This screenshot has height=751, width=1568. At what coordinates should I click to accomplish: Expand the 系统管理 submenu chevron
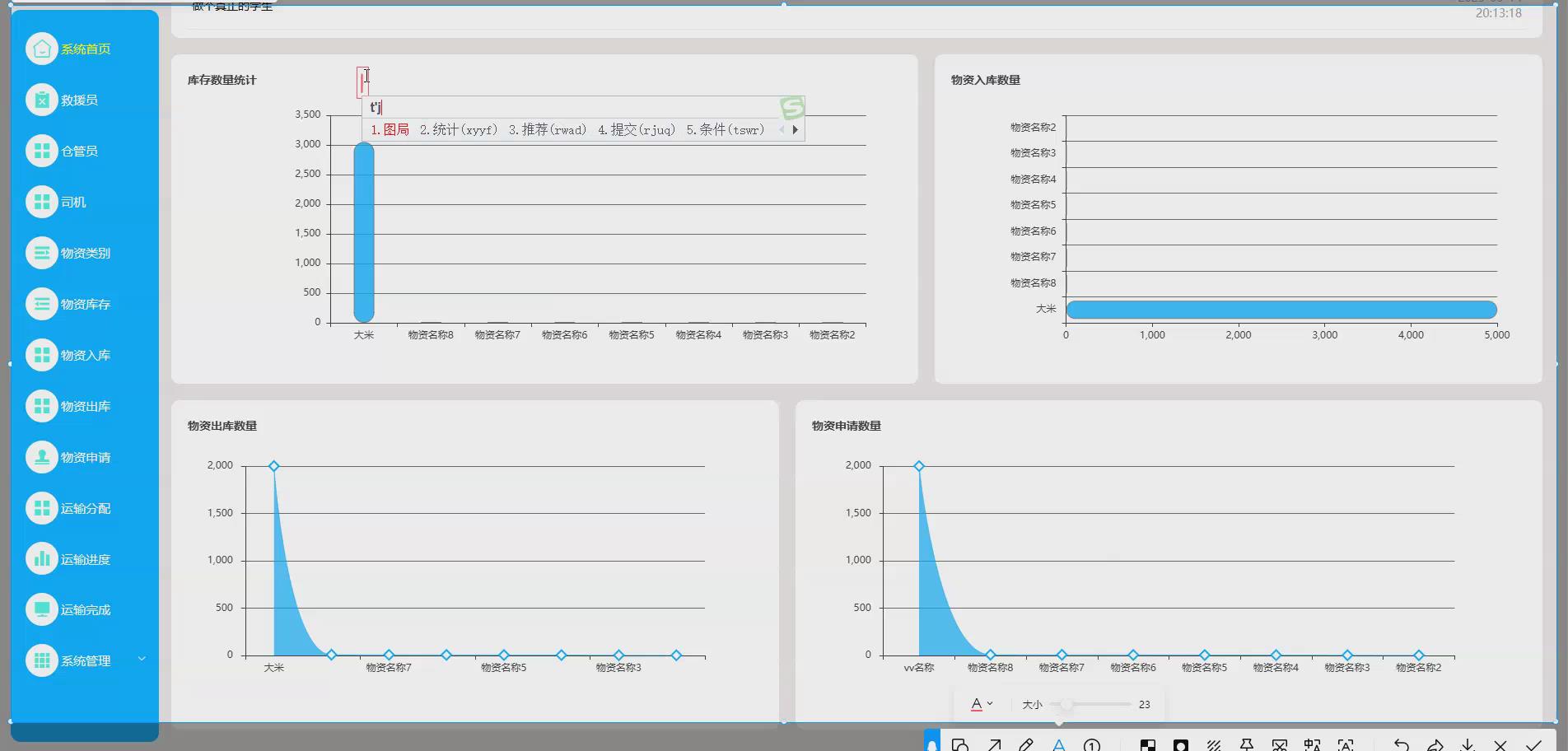point(142,659)
